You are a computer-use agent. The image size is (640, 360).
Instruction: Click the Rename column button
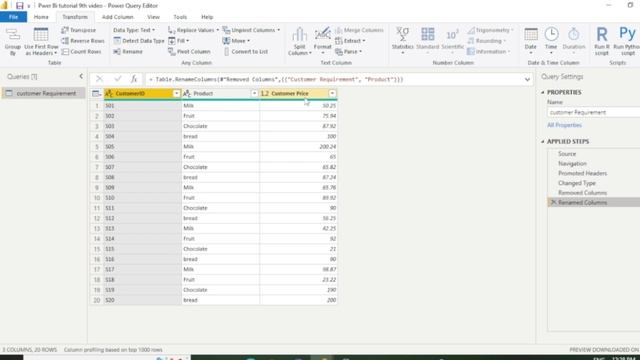[x=128, y=52]
